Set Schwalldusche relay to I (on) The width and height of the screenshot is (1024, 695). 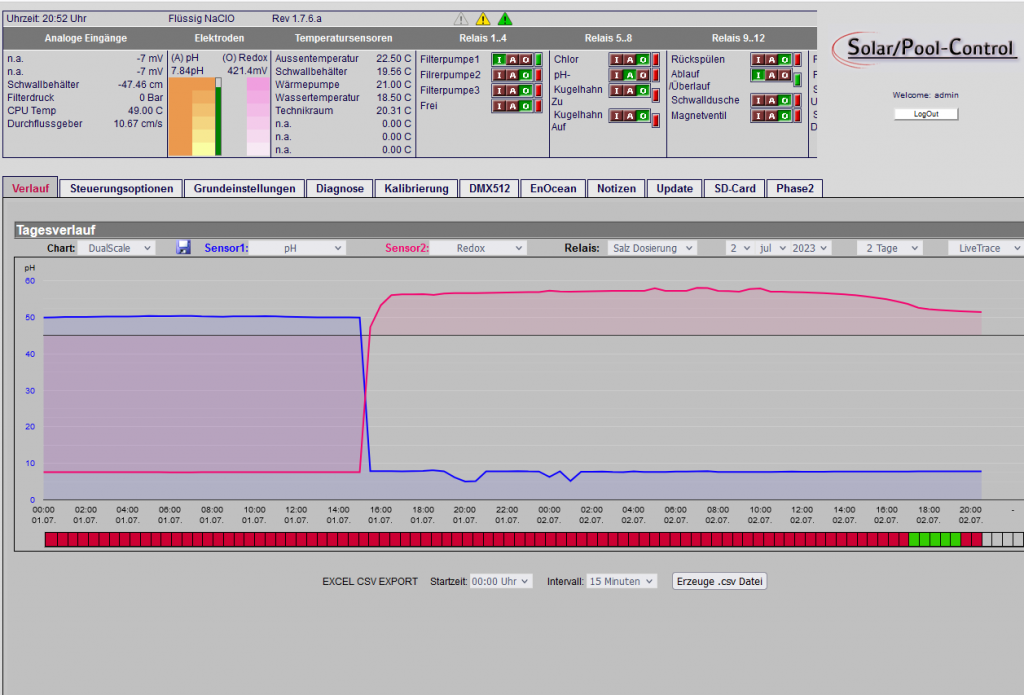758,101
